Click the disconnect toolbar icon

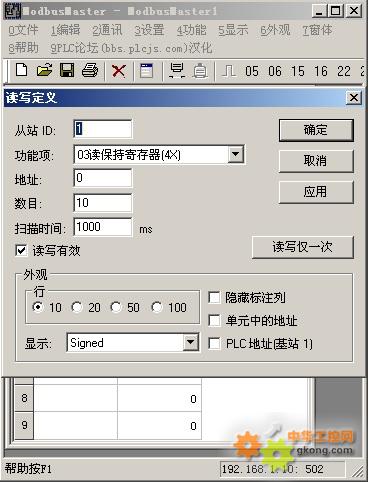200,70
